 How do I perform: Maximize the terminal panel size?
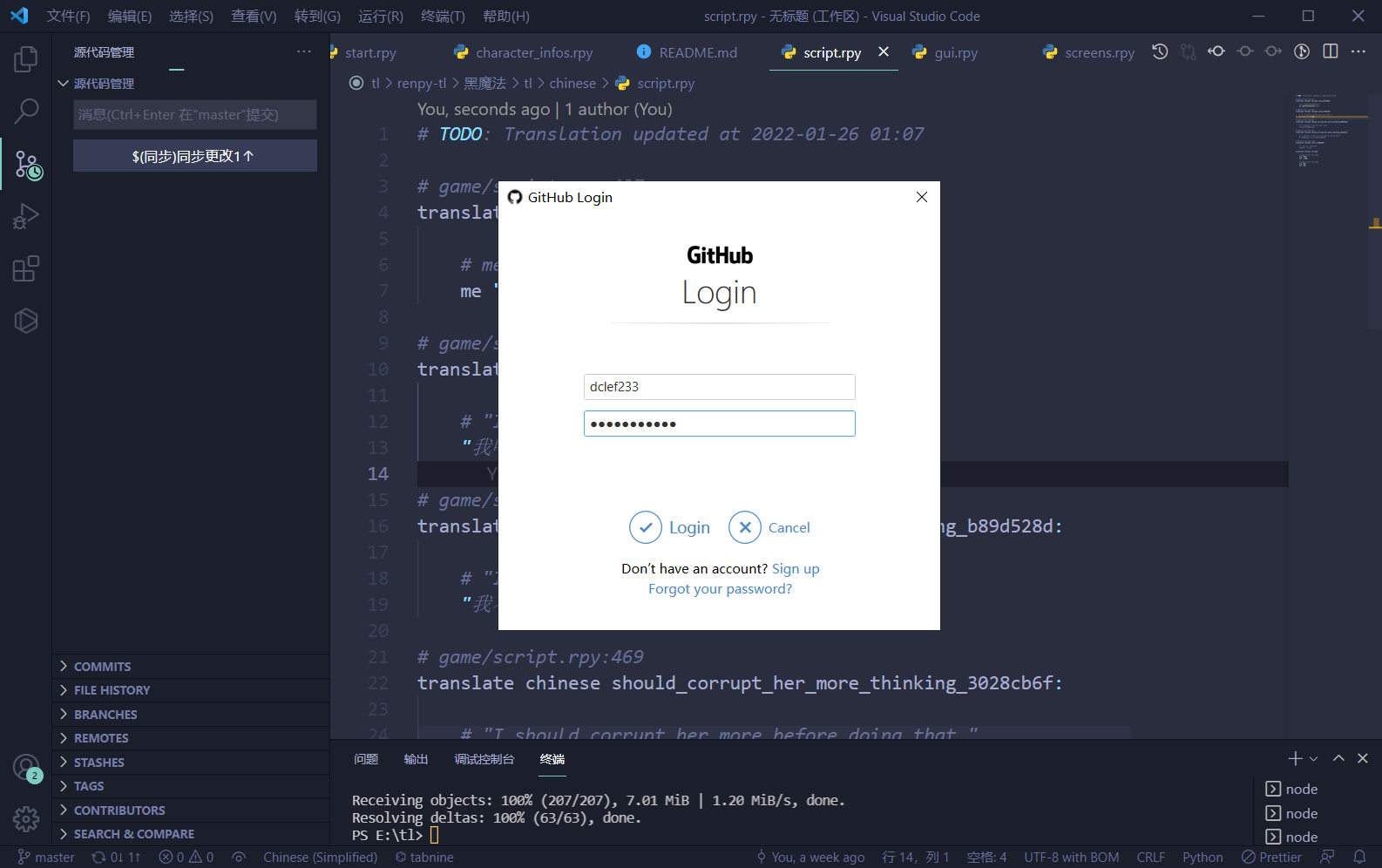(x=1338, y=759)
